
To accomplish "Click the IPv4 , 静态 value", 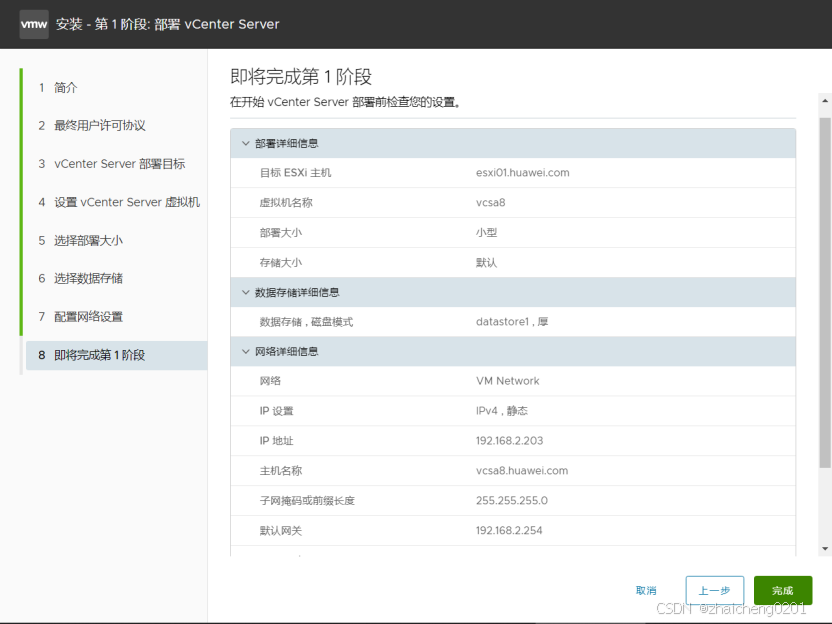I will (x=502, y=411).
